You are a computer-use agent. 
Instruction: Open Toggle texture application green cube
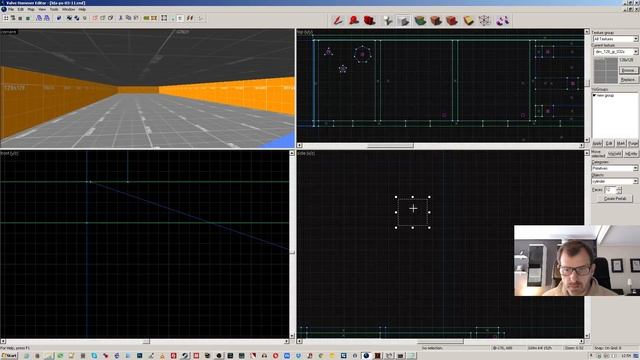pos(420,20)
